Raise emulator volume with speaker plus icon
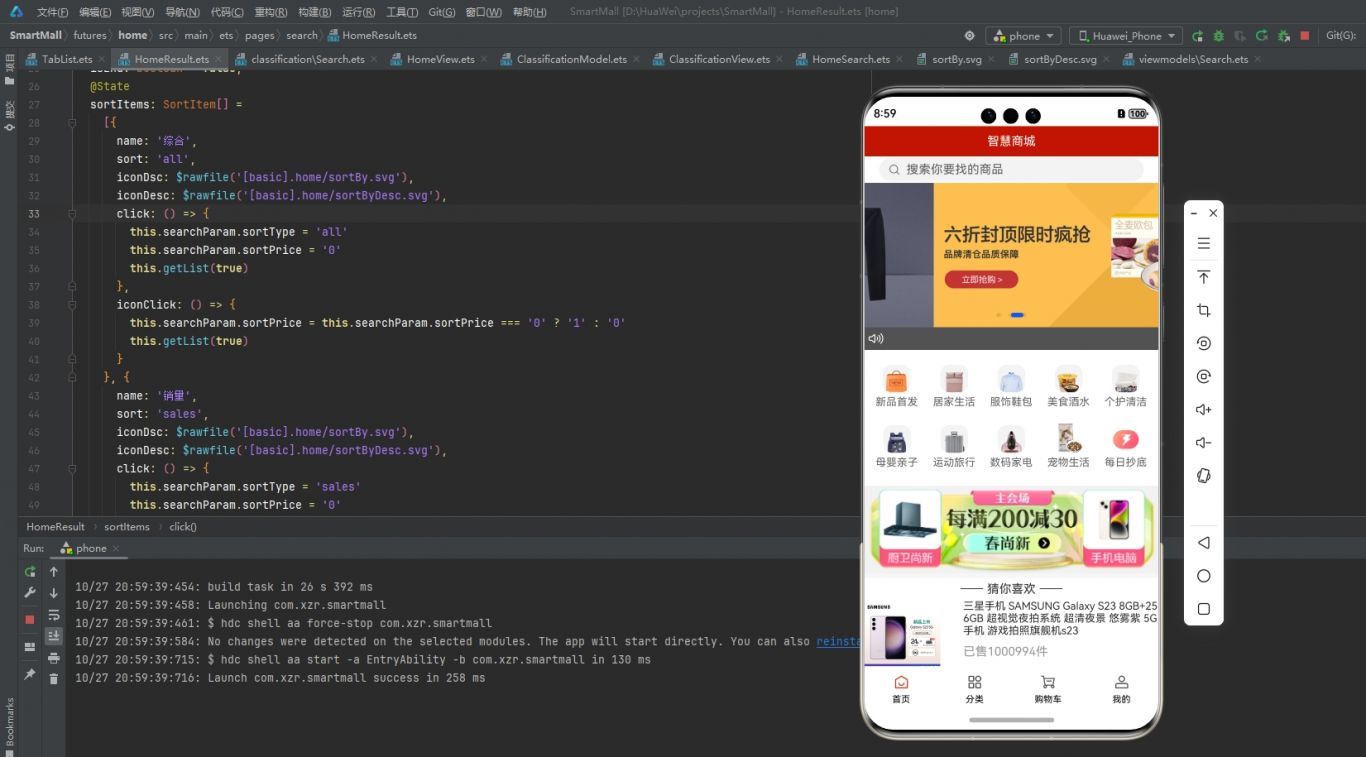 pyautogui.click(x=1204, y=409)
